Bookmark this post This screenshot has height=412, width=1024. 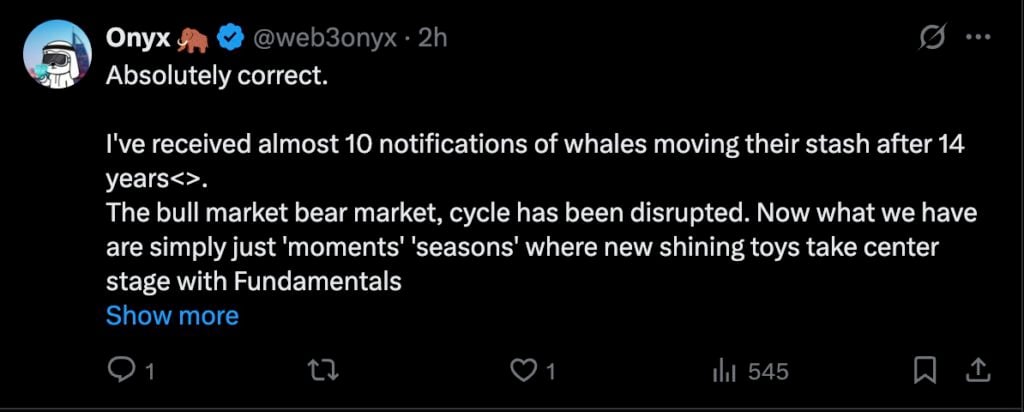tap(925, 371)
